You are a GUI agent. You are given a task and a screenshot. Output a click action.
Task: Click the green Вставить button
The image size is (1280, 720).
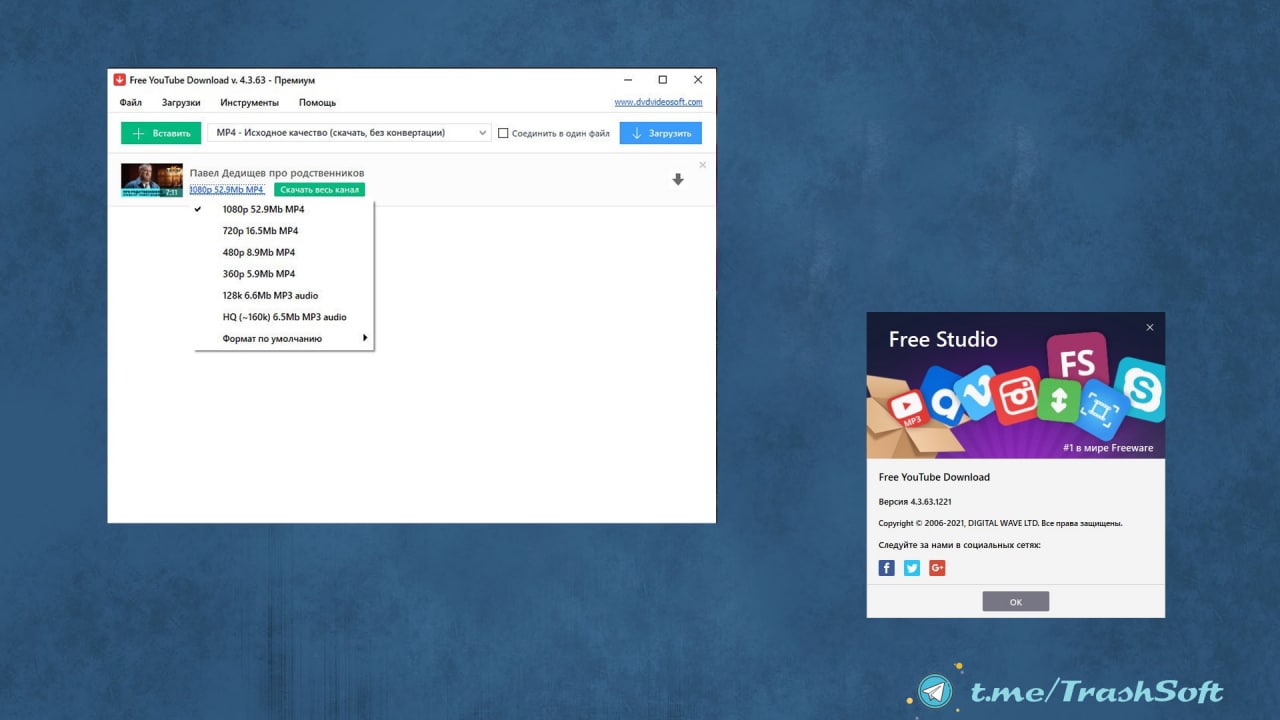(161, 133)
